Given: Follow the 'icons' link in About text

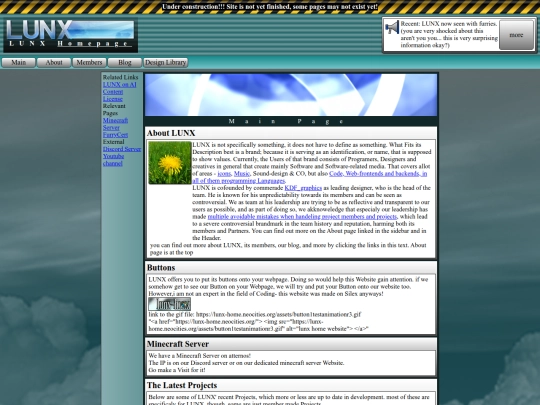Looking at the screenshot, I should click(224, 174).
